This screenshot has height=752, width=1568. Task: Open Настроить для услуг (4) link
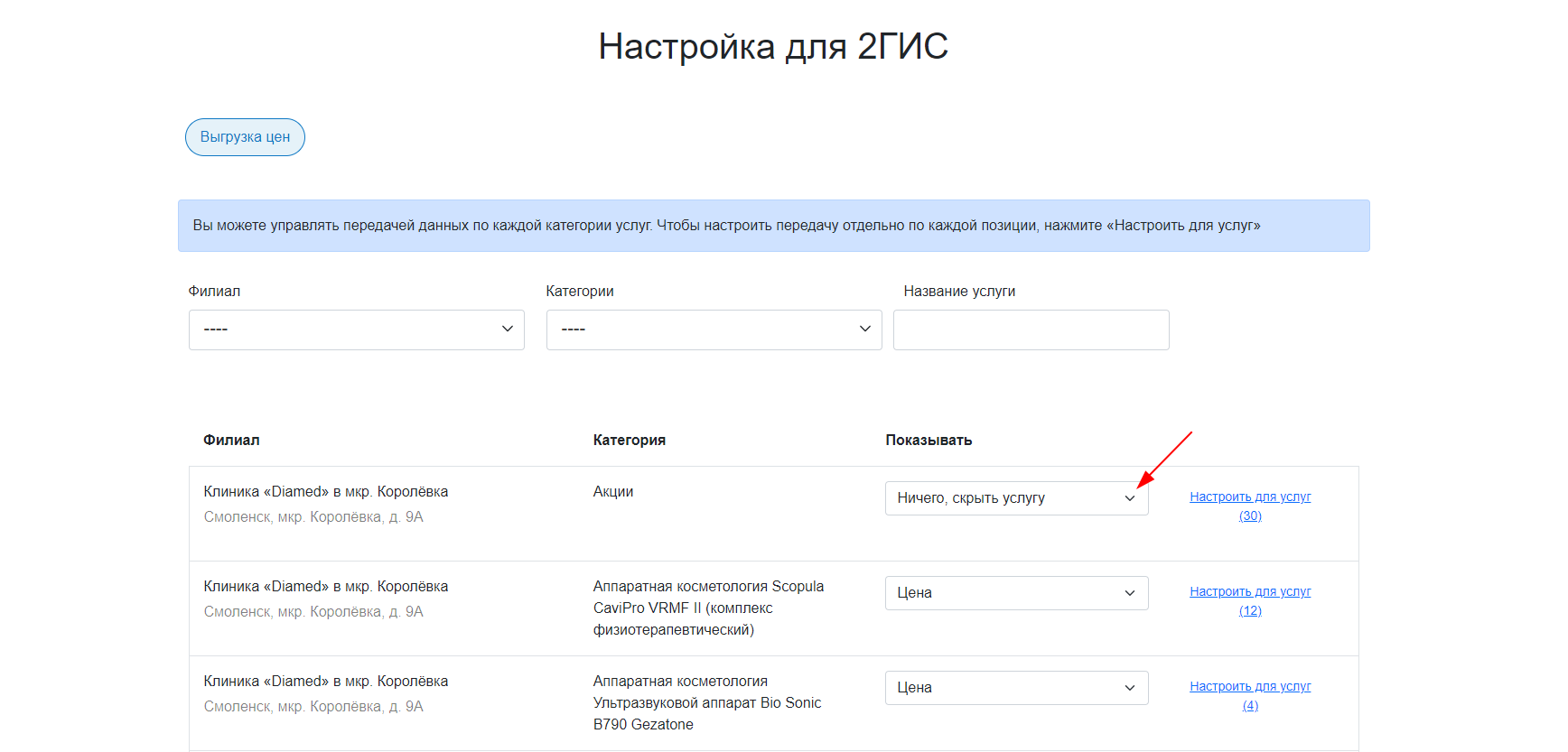(1250, 696)
